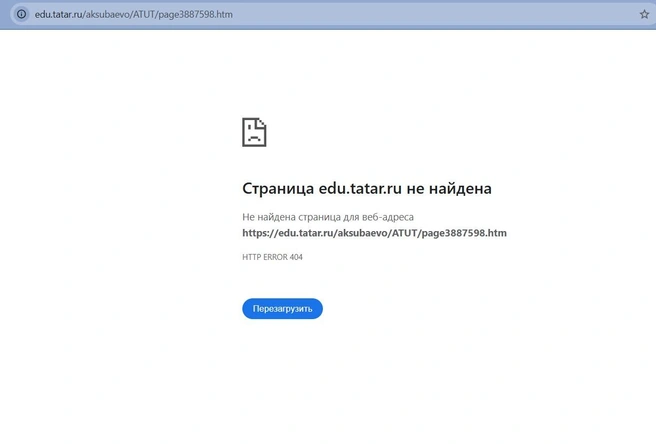Viewport: 656px width, 444px height.
Task: Click the Перезагрузить reload button
Action: pyautogui.click(x=282, y=308)
